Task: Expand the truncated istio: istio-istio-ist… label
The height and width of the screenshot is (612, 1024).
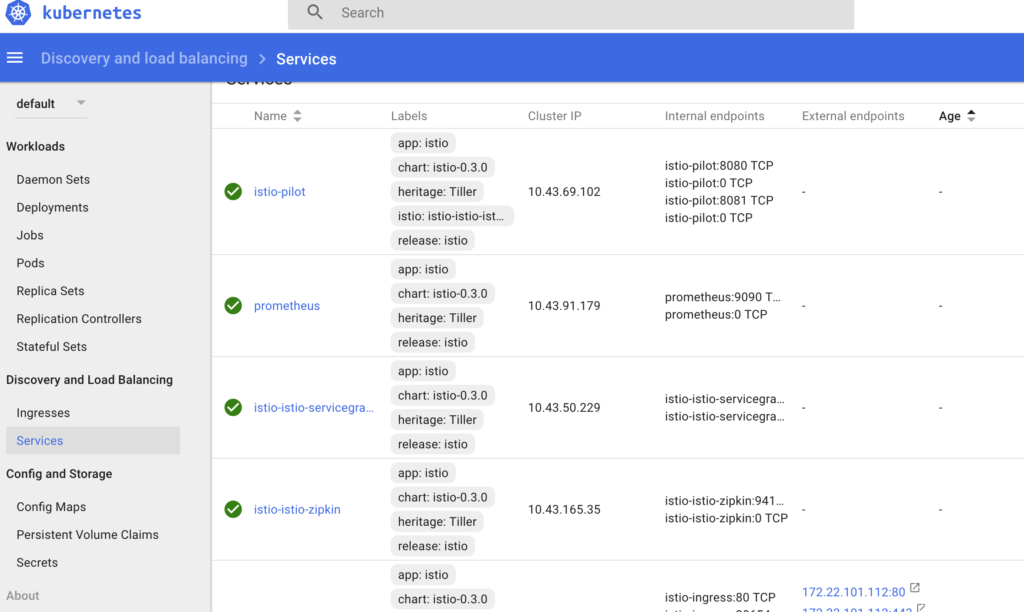Action: click(451, 216)
